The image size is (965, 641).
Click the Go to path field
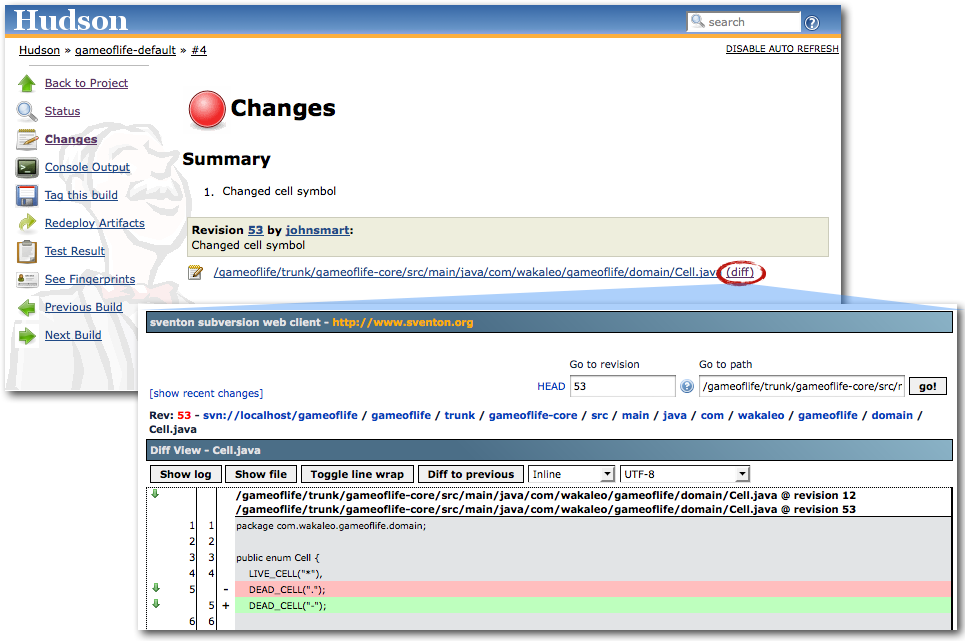pos(801,386)
